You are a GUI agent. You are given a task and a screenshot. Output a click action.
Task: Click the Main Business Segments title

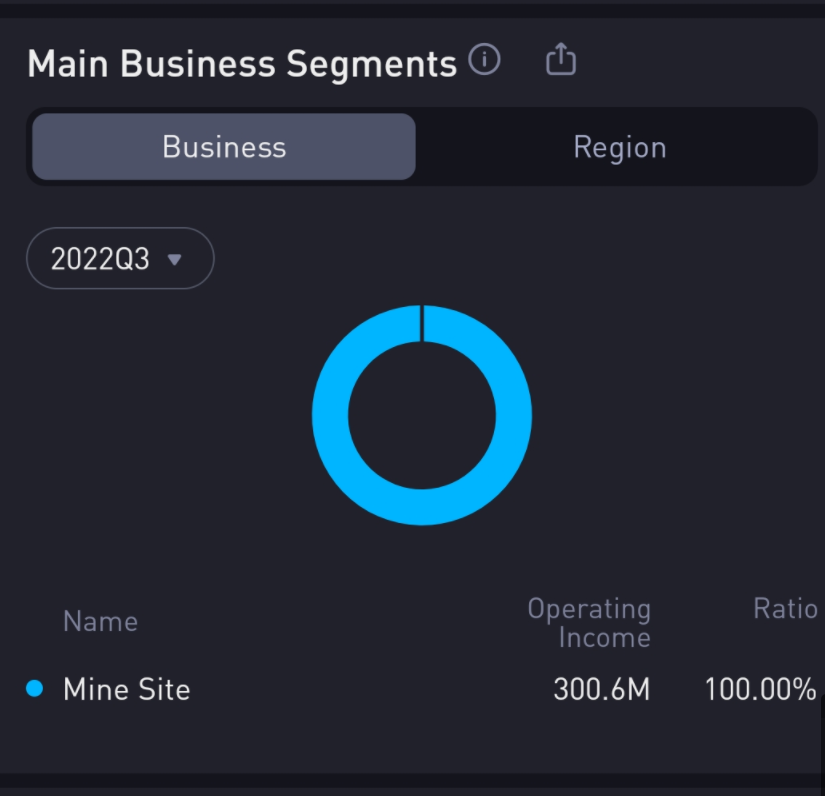tap(242, 63)
